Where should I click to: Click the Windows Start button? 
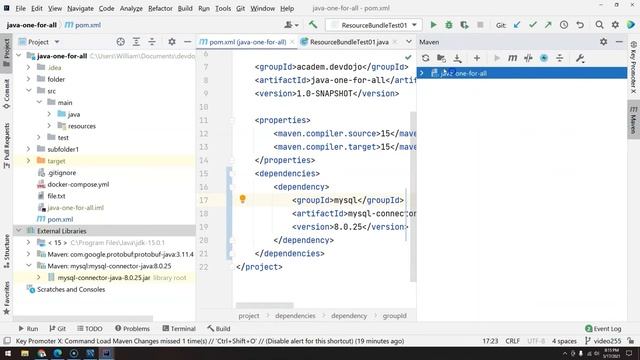point(8,353)
